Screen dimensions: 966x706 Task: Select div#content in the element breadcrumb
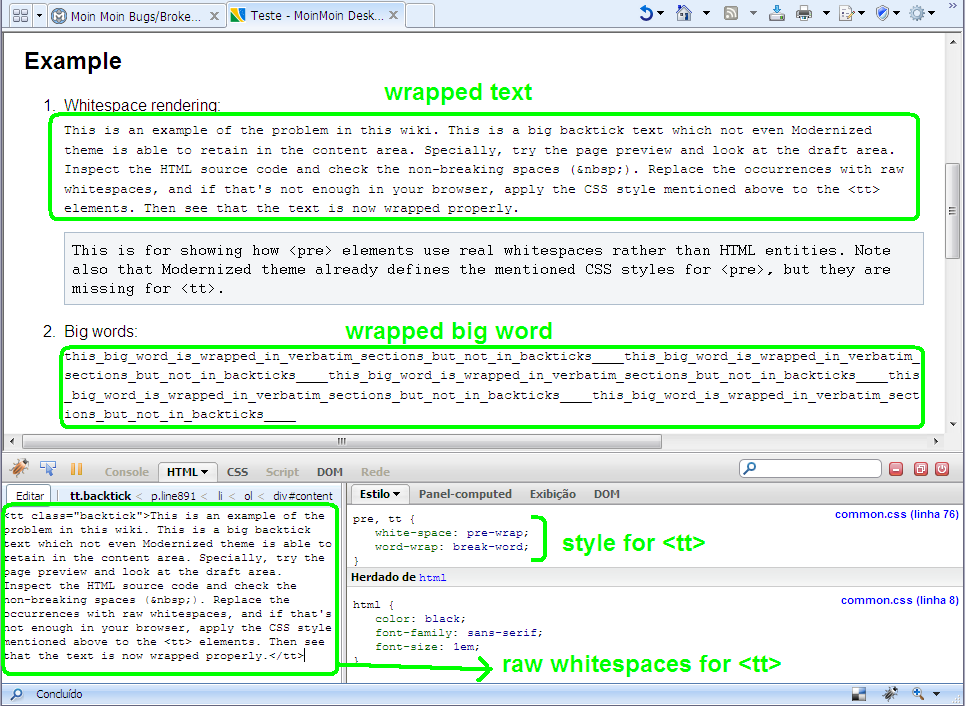303,495
